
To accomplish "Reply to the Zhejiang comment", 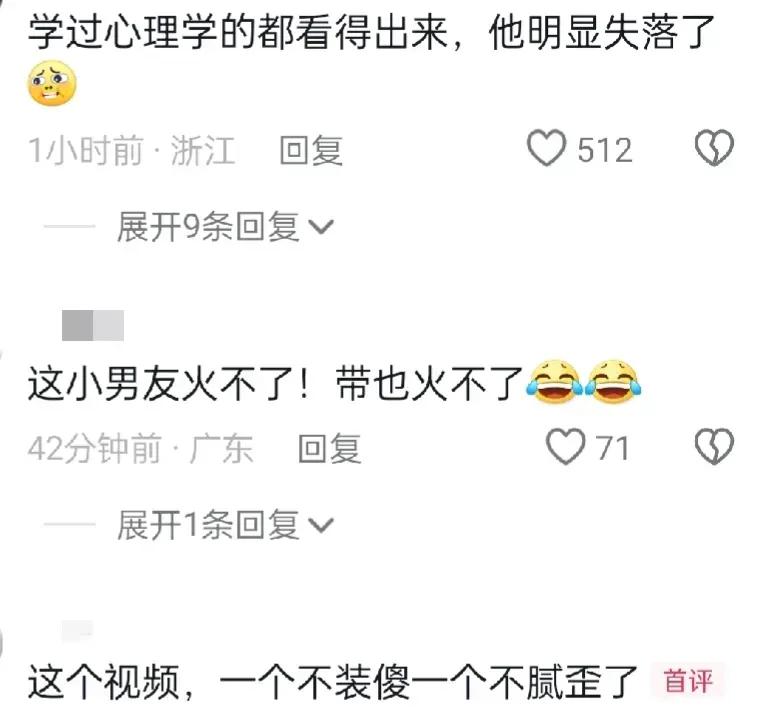I will (x=311, y=150).
